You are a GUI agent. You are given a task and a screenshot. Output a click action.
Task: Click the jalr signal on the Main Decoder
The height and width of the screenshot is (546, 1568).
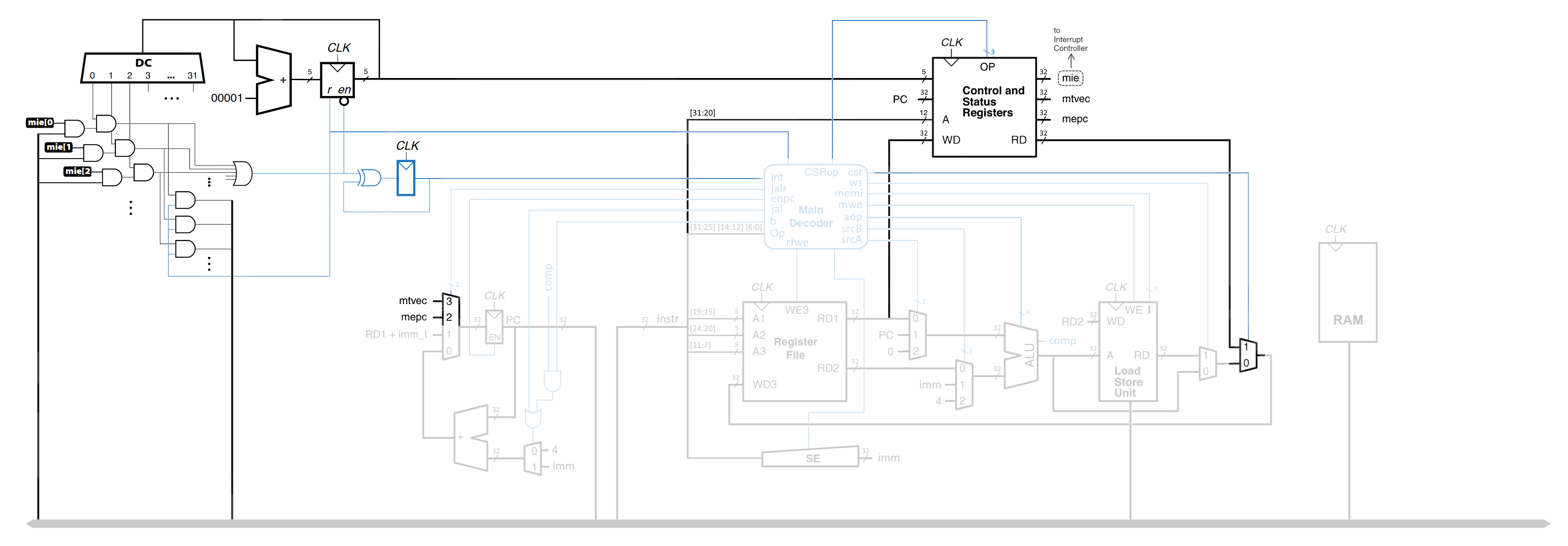(x=779, y=189)
